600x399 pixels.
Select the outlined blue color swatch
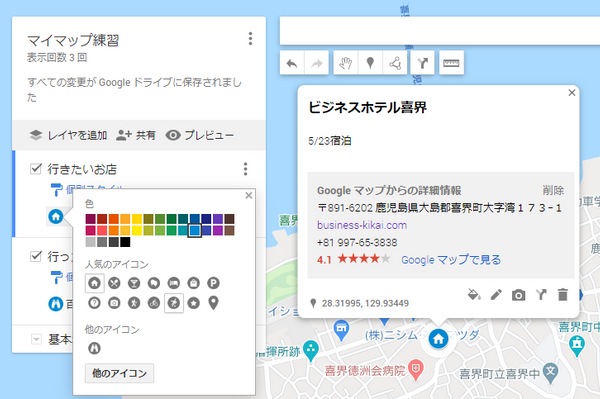pyautogui.click(x=194, y=230)
